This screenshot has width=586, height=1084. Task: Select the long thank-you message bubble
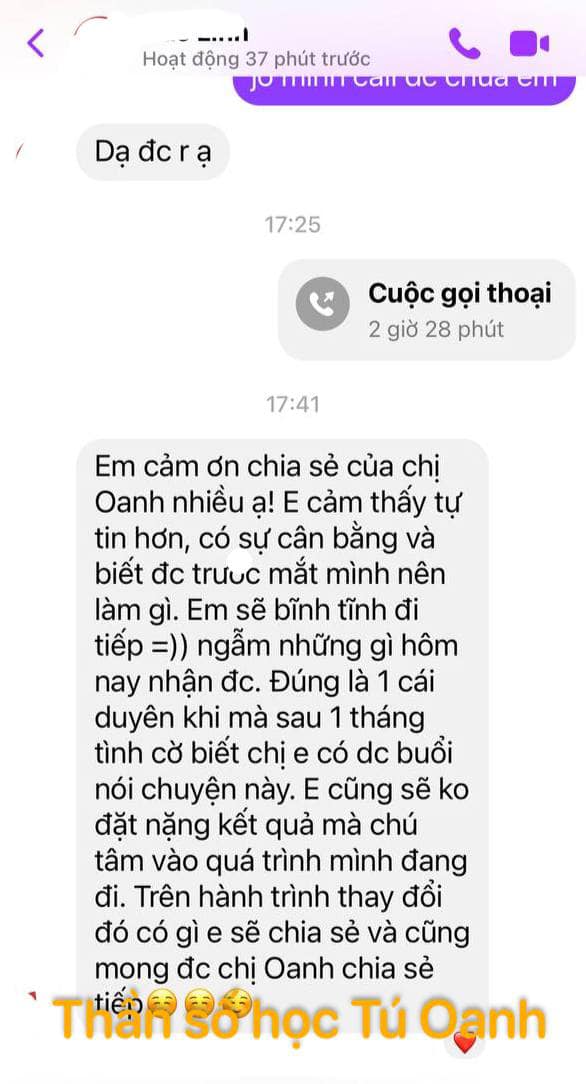pyautogui.click(x=282, y=735)
